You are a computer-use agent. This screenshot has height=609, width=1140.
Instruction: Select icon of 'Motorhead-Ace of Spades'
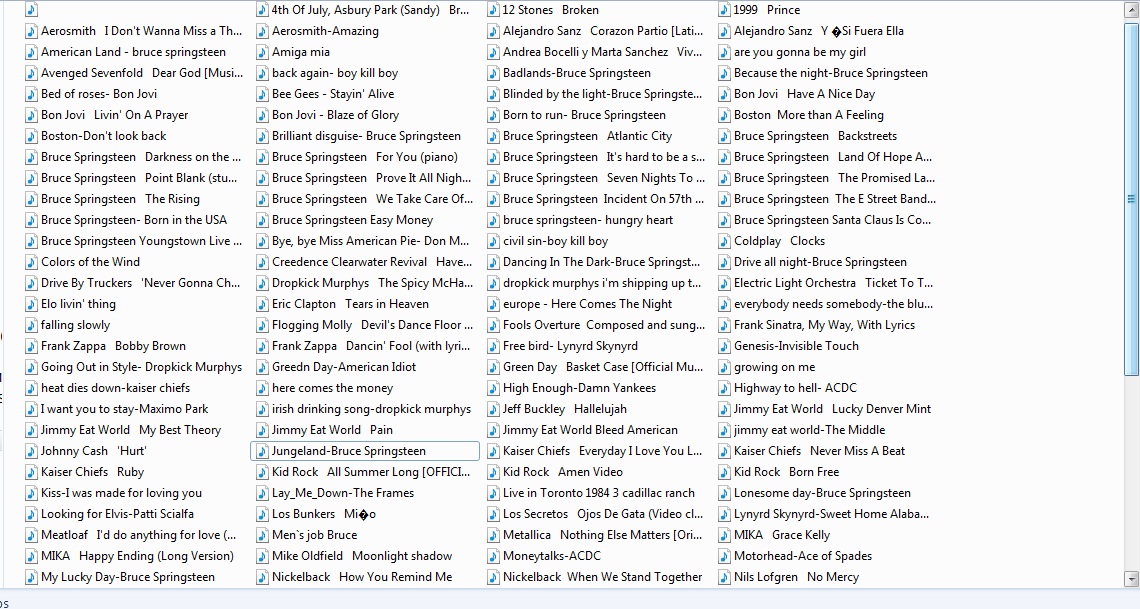pyautogui.click(x=724, y=557)
